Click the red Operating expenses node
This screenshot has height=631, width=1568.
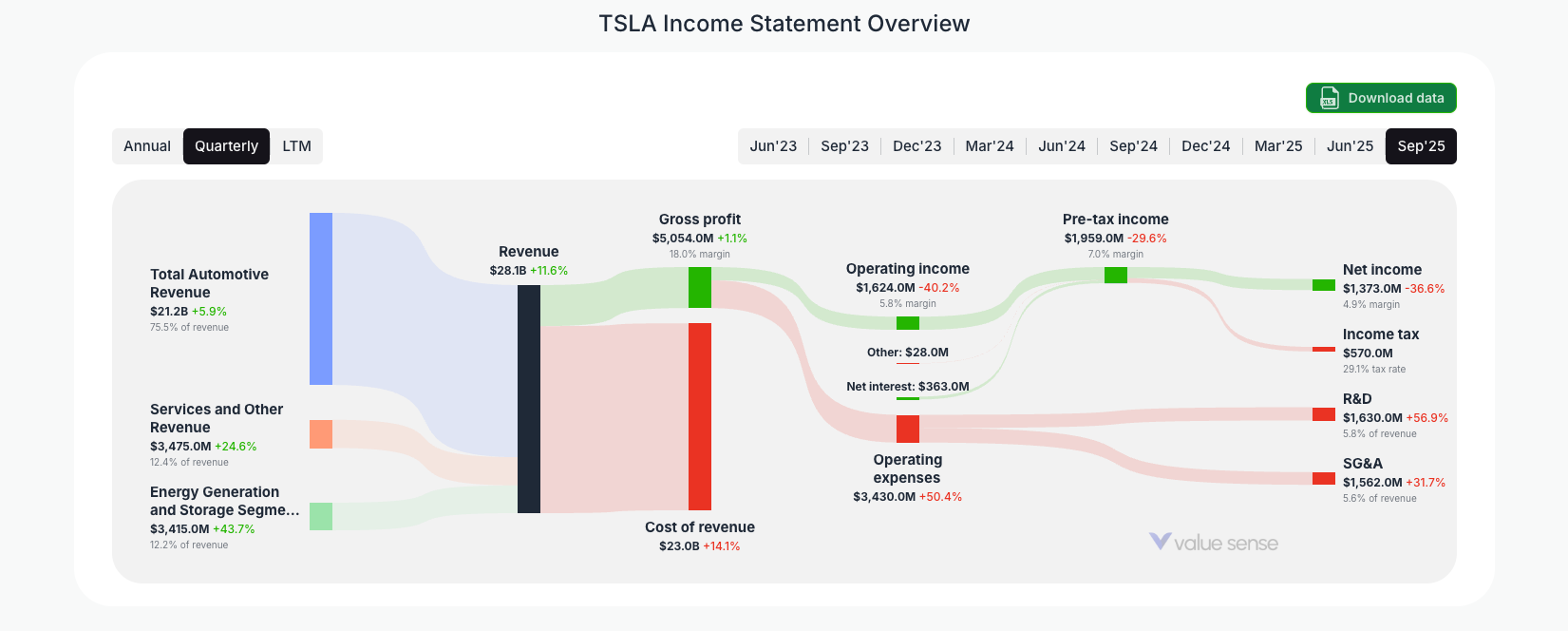(x=907, y=429)
